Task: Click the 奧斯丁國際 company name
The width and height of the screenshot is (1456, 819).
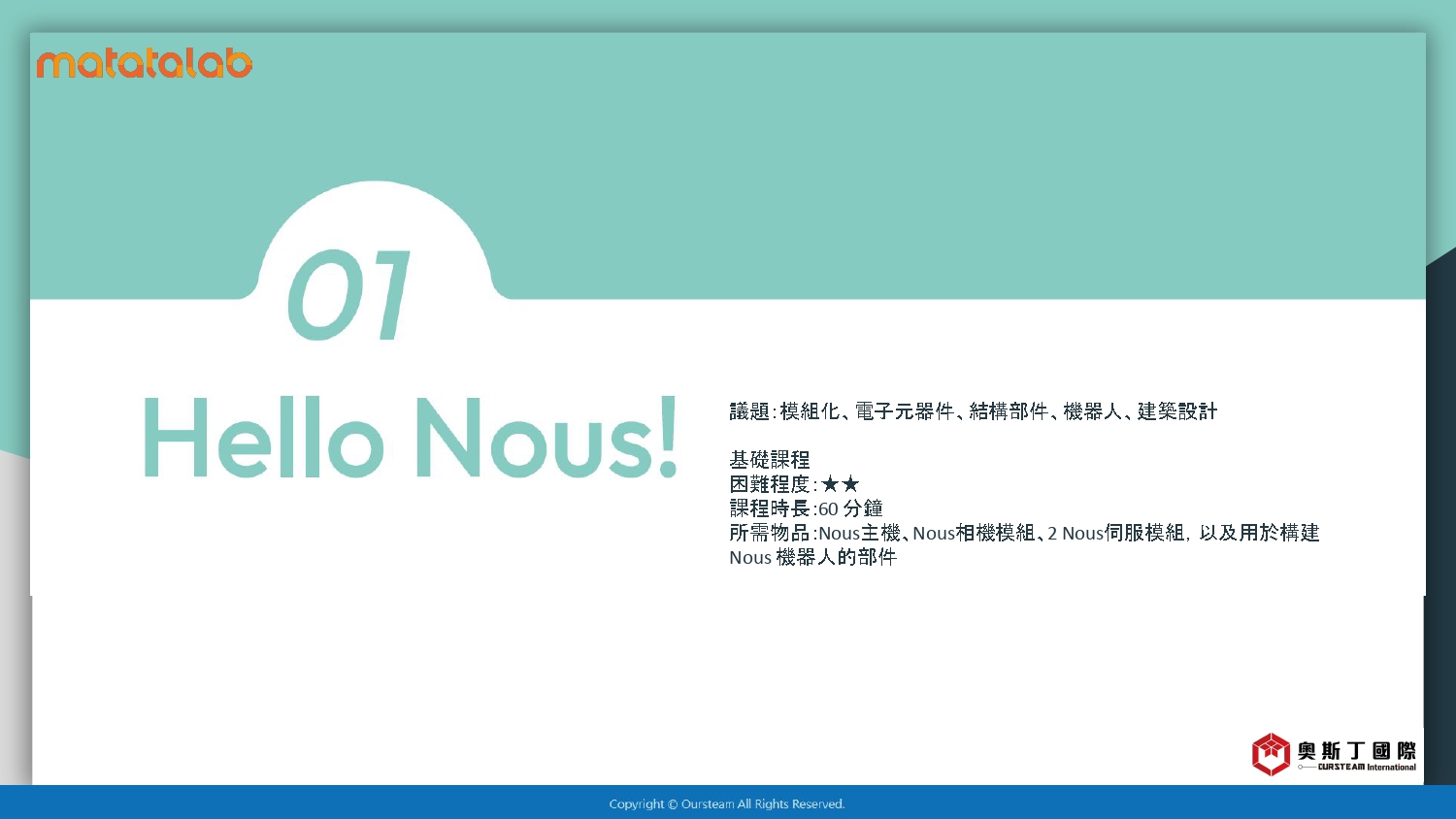Action: 1356,750
